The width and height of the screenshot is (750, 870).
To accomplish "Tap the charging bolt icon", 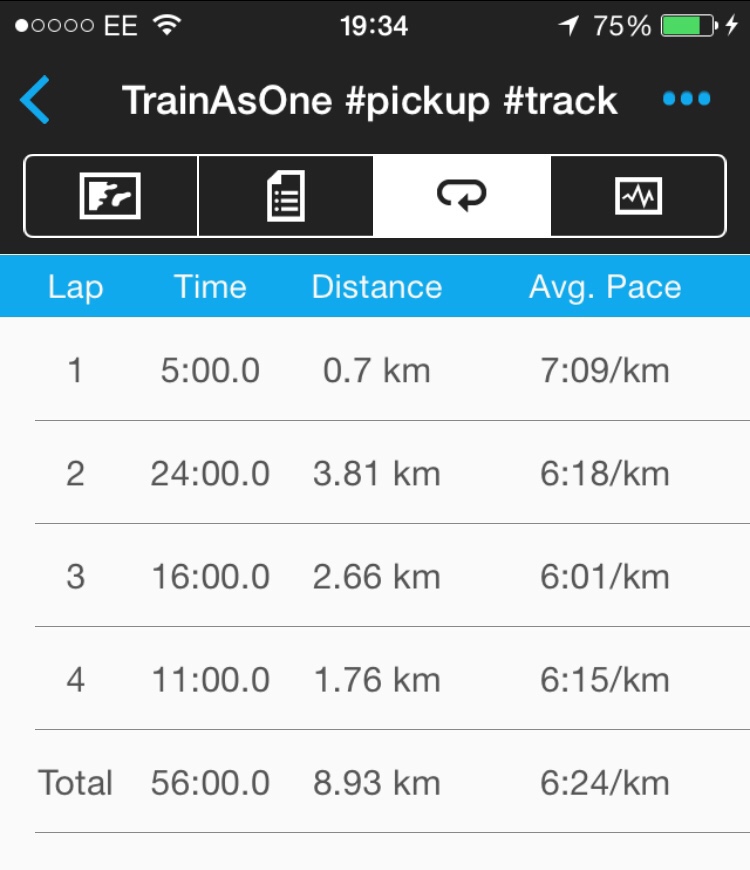I will point(732,25).
